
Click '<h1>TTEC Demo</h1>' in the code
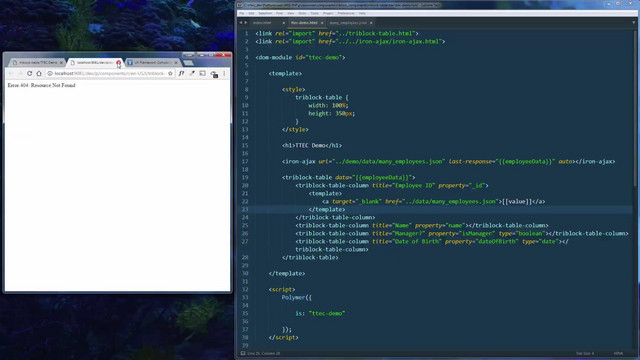(x=312, y=145)
